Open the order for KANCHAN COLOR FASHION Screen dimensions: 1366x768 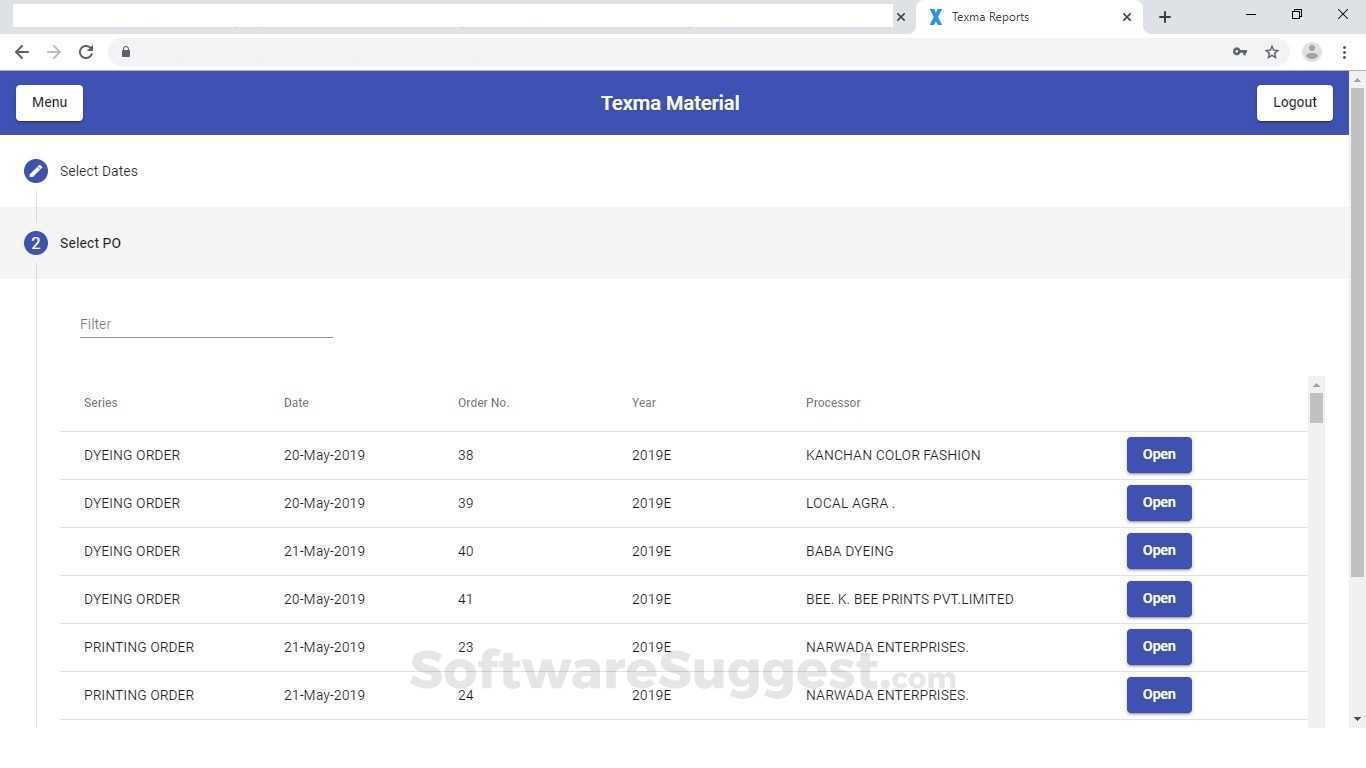[x=1158, y=454]
